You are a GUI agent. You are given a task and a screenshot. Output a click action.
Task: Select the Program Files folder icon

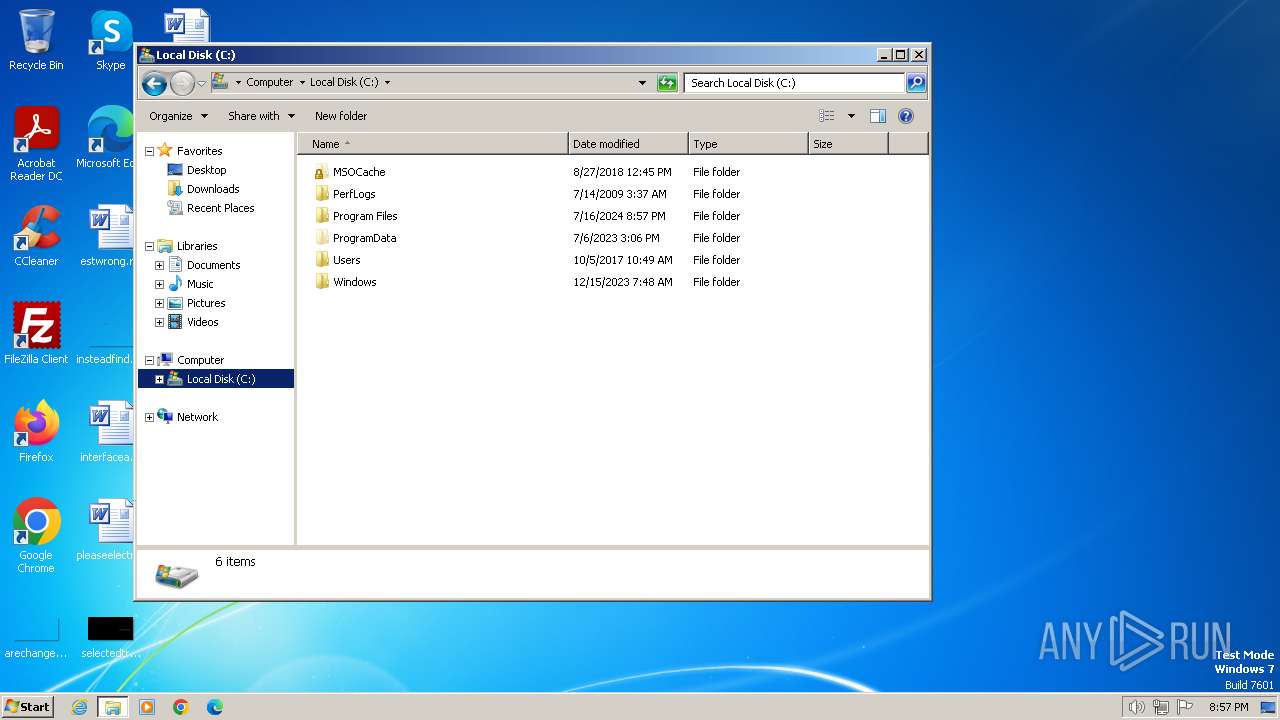pyautogui.click(x=321, y=216)
